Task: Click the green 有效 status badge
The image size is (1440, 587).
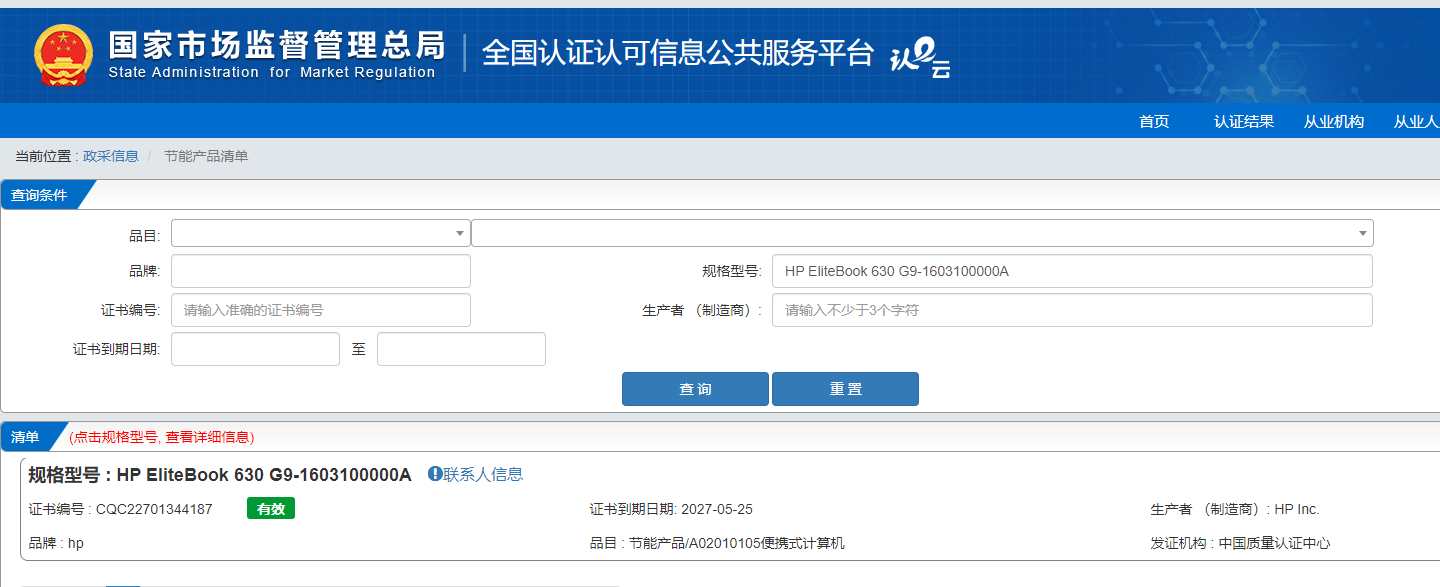Action: [x=270, y=509]
